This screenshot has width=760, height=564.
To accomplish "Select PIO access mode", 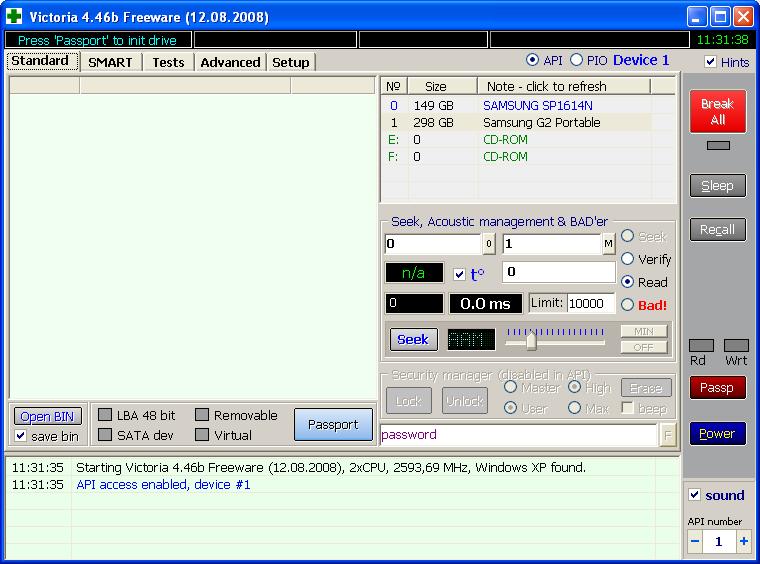I will point(576,60).
